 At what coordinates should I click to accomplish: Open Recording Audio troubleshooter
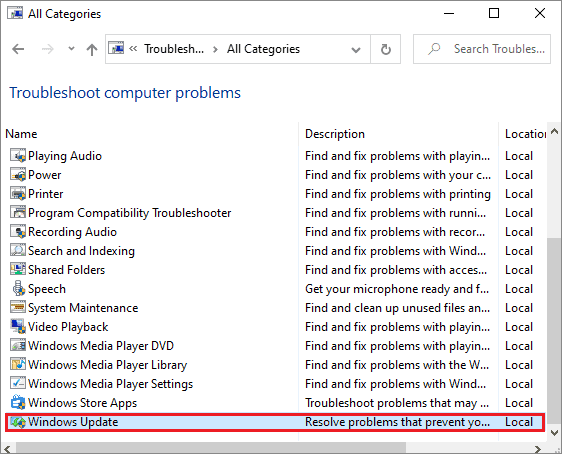pos(72,232)
